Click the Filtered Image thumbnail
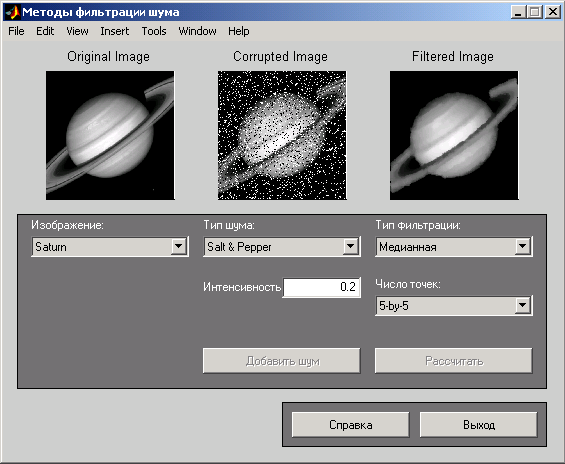Viewport: 565px width, 464px height. pyautogui.click(x=454, y=135)
